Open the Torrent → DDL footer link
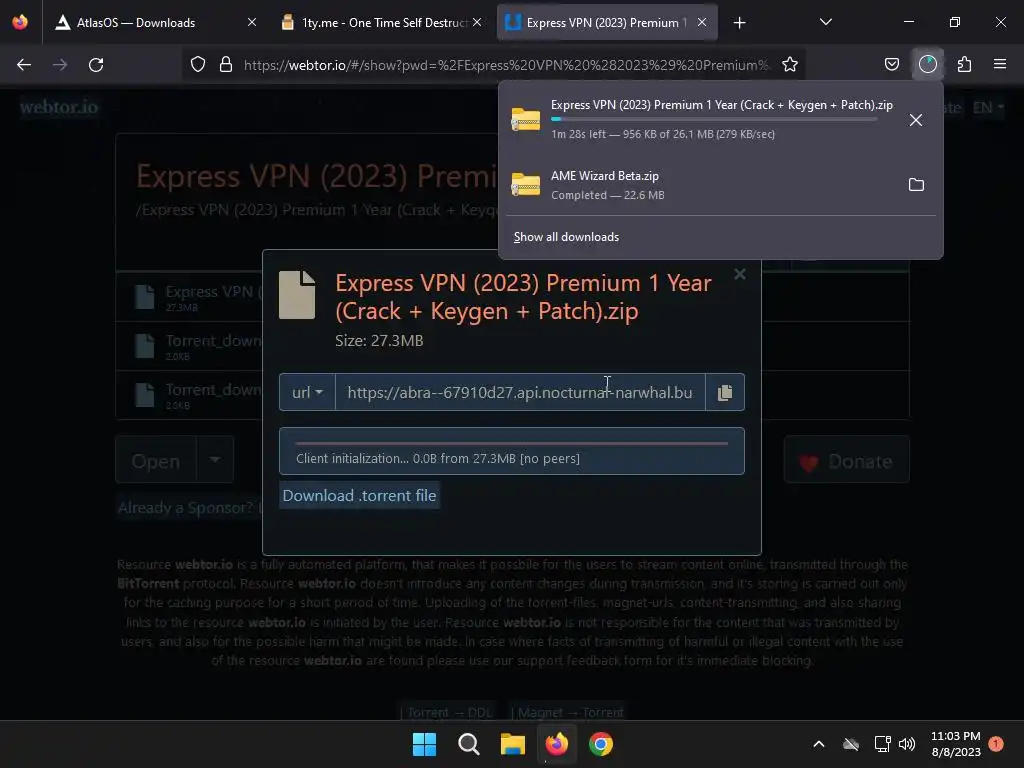The image size is (1024, 768). 449,712
